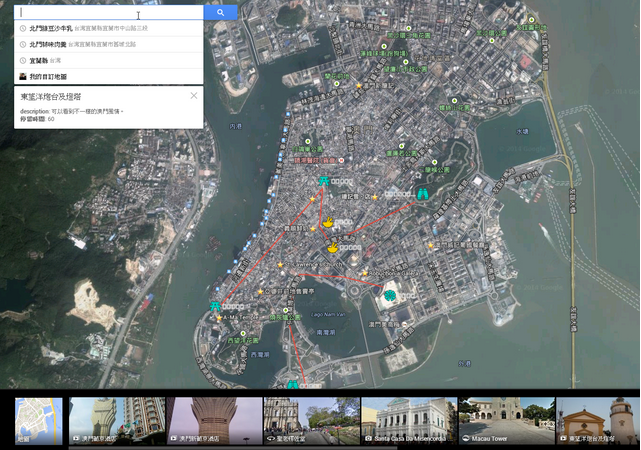Screen dimensions: 641x450
Task: Open the Macau Tower photo thumbnail
Action: pos(505,420)
